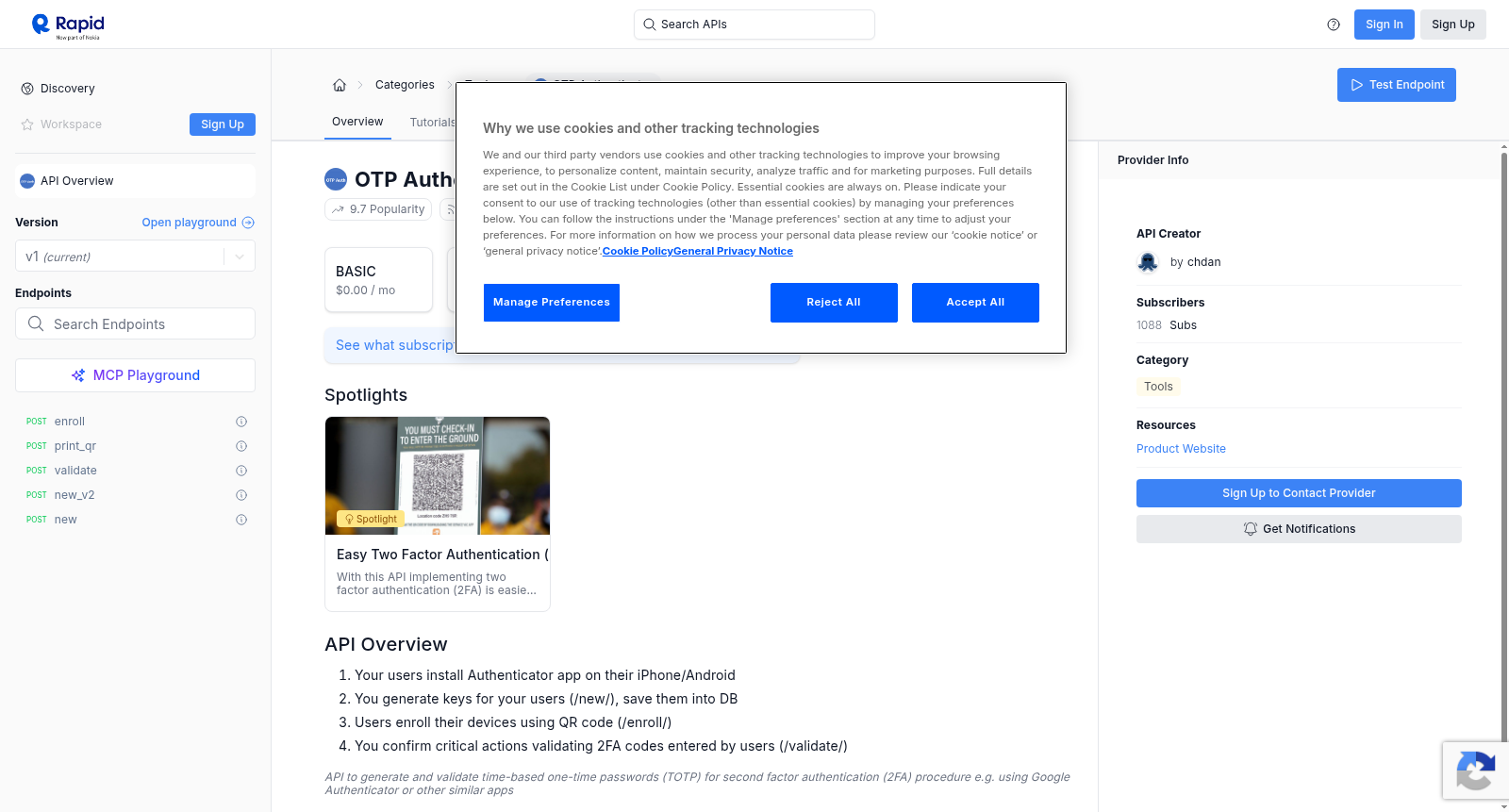Click the Search Endpoints magnifier icon

tap(36, 323)
